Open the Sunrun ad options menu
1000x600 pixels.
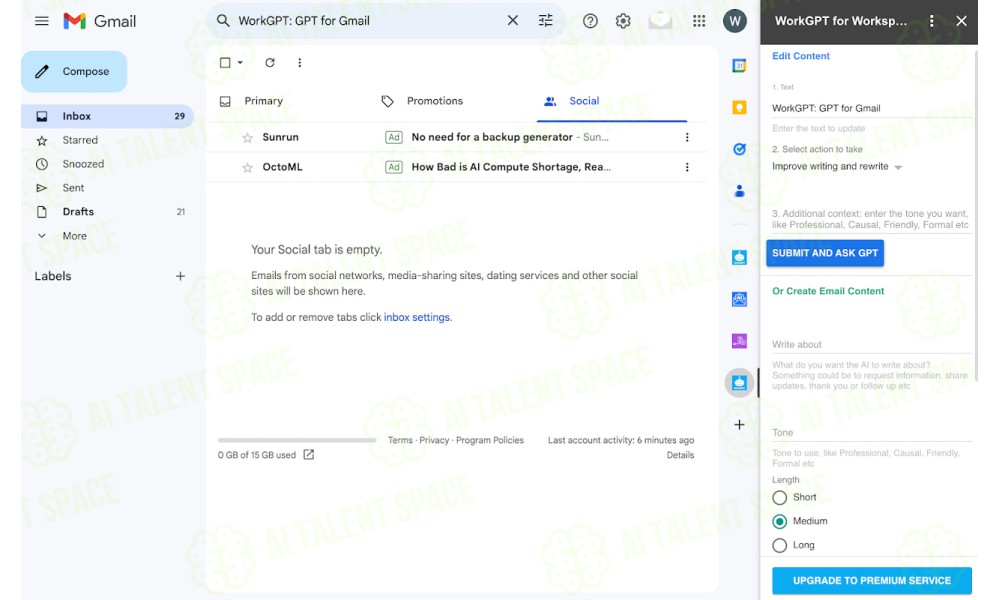coord(687,137)
